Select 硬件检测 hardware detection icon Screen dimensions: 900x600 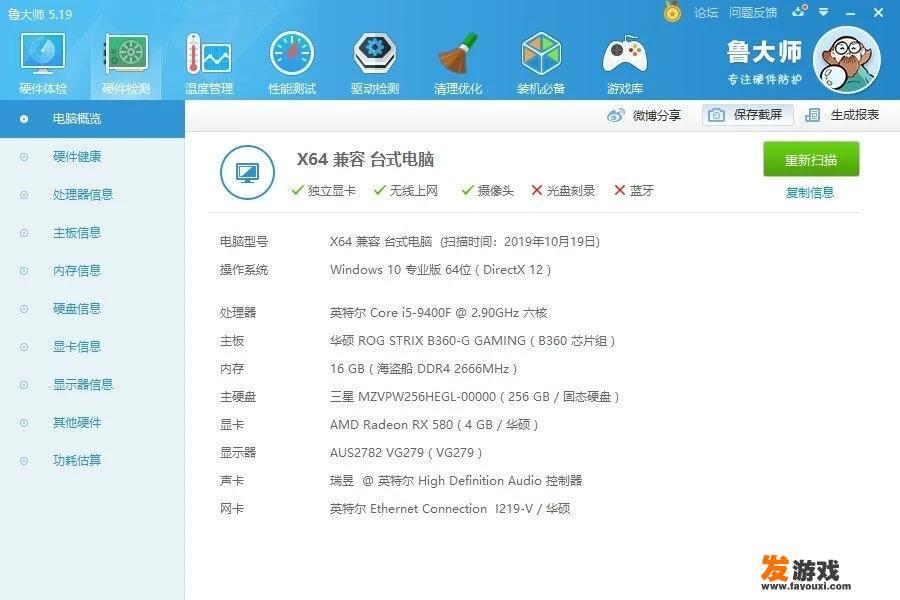[x=126, y=54]
